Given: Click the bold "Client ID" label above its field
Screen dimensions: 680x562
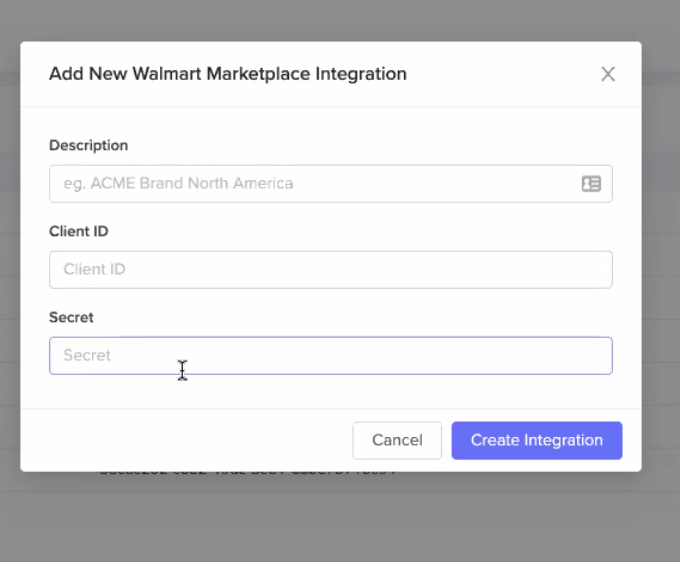Looking at the screenshot, I should point(78,231).
